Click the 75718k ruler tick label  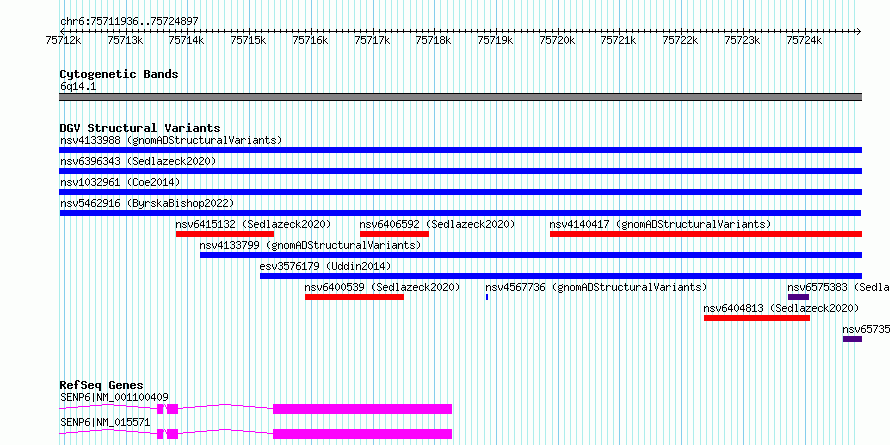click(434, 40)
